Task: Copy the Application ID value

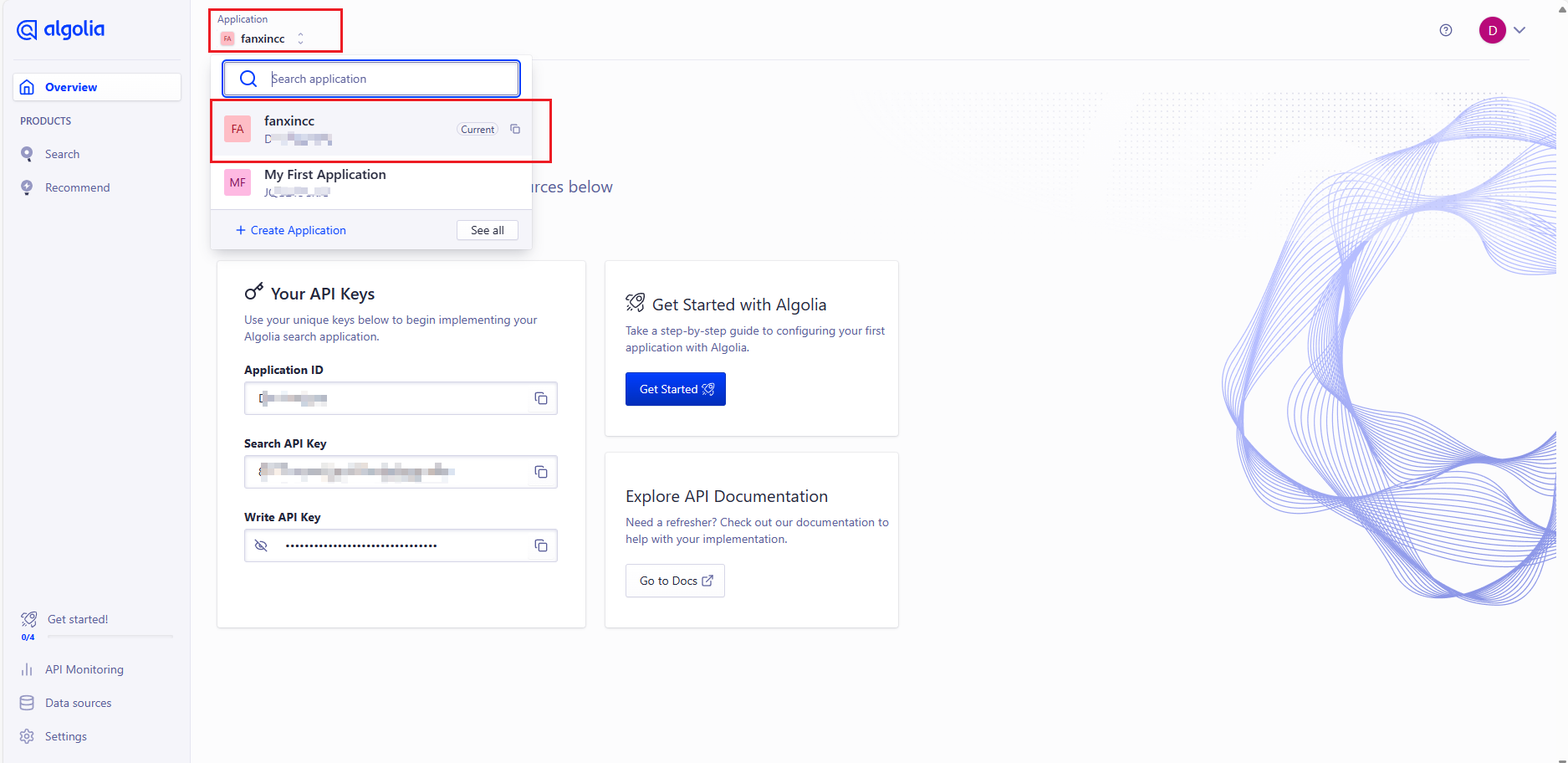Action: [541, 398]
